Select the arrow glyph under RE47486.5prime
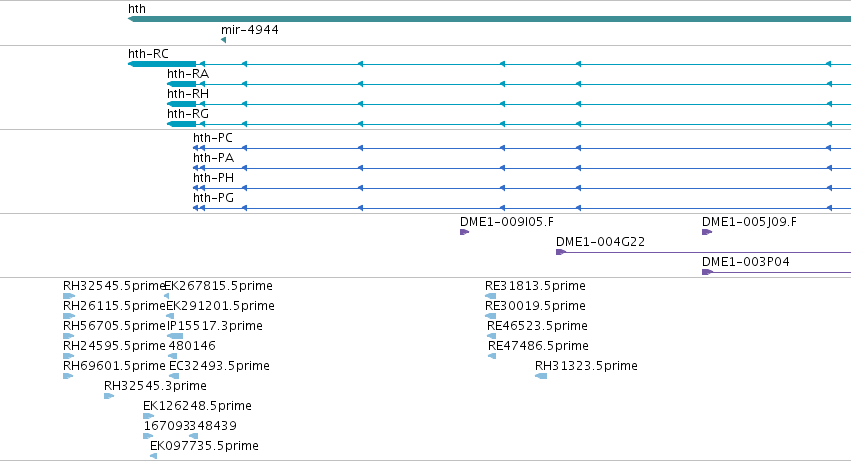The height and width of the screenshot is (461, 851). pos(492,357)
